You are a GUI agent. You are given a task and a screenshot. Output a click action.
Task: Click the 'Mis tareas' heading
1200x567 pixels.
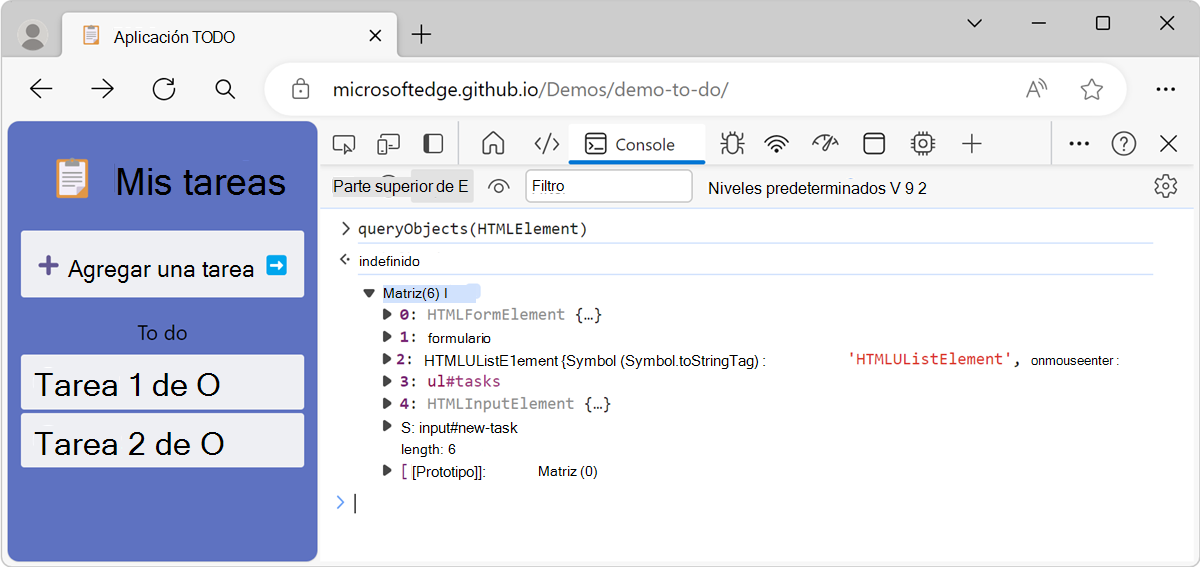pyautogui.click(x=200, y=182)
